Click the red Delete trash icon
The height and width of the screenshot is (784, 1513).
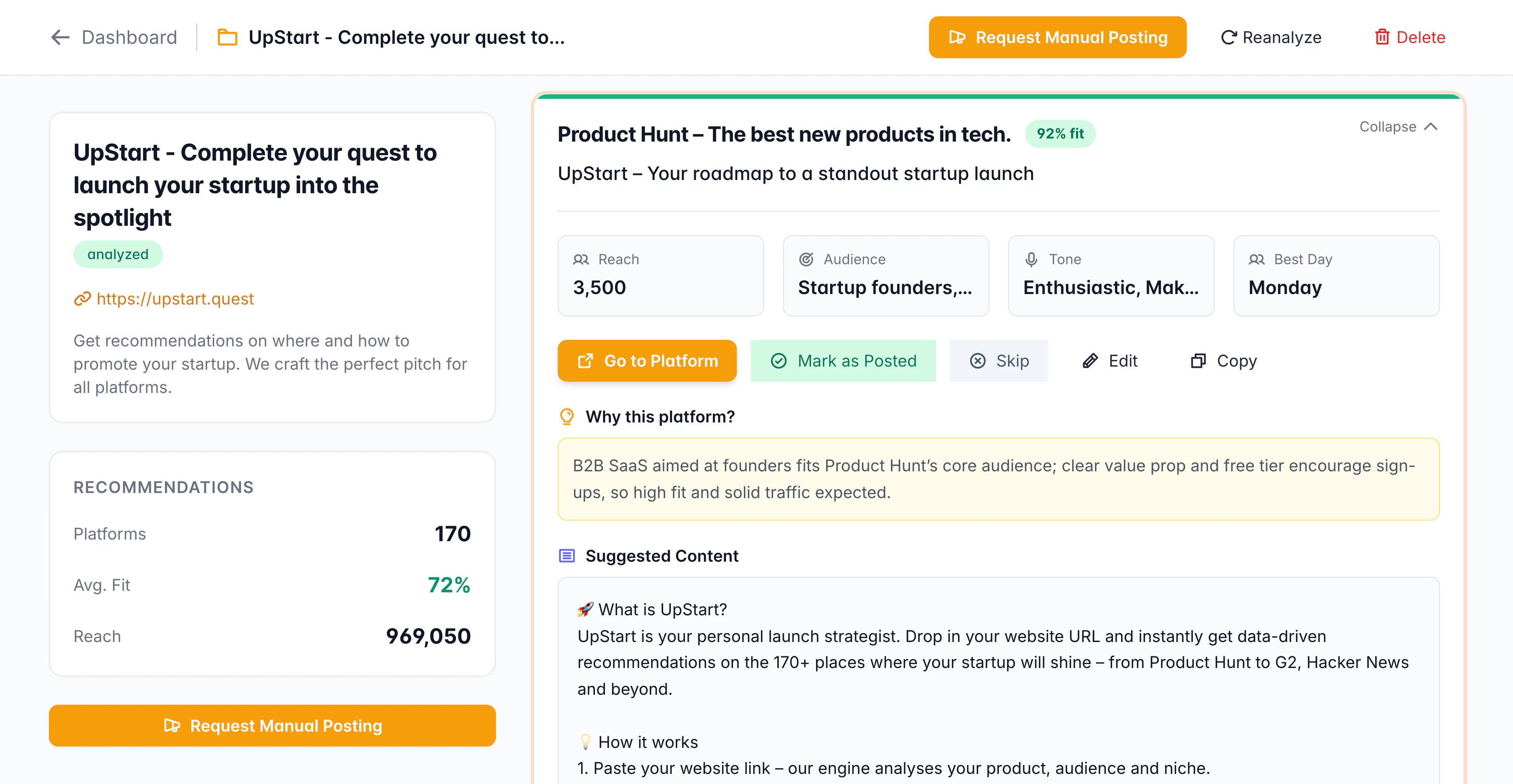tap(1382, 38)
